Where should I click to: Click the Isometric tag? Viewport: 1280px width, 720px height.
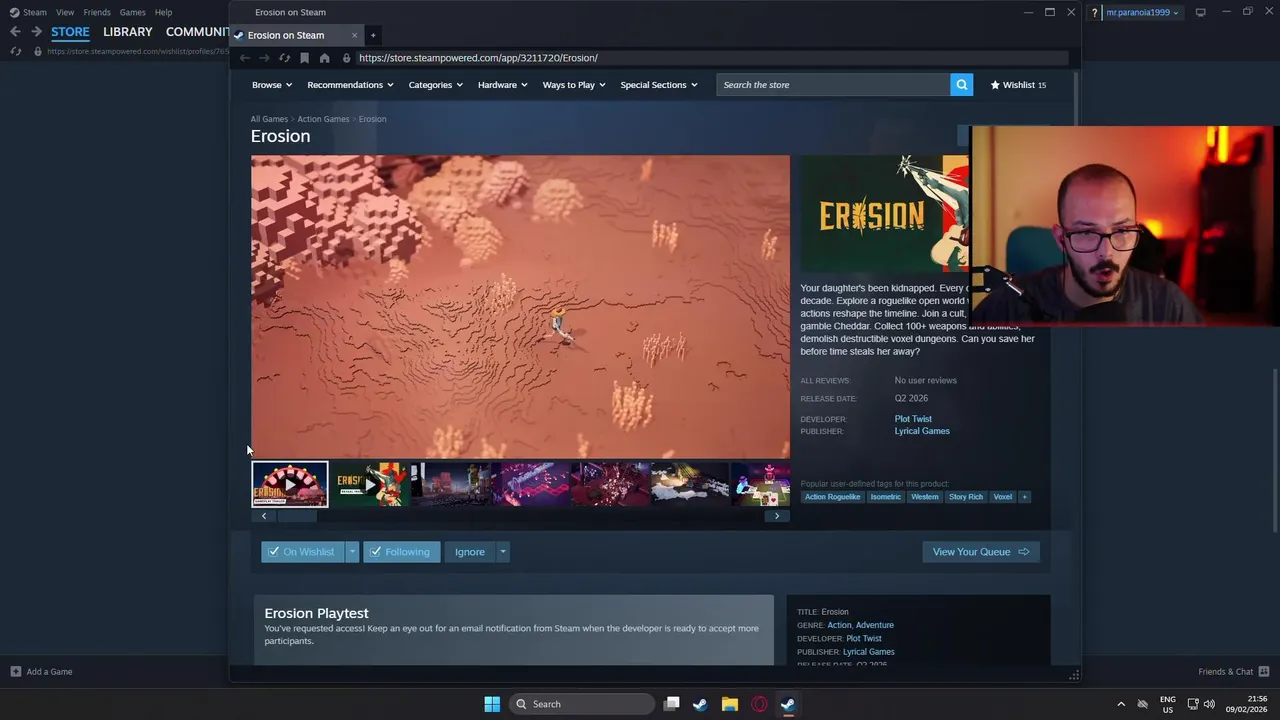click(x=886, y=497)
